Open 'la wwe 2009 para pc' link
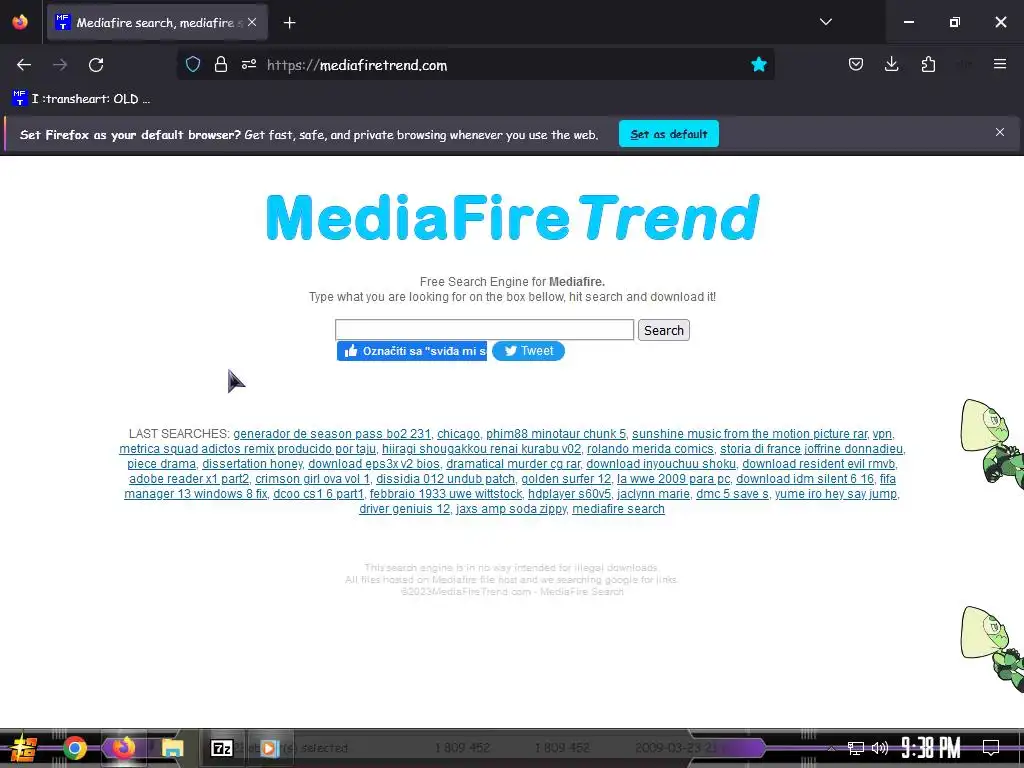 tap(673, 479)
